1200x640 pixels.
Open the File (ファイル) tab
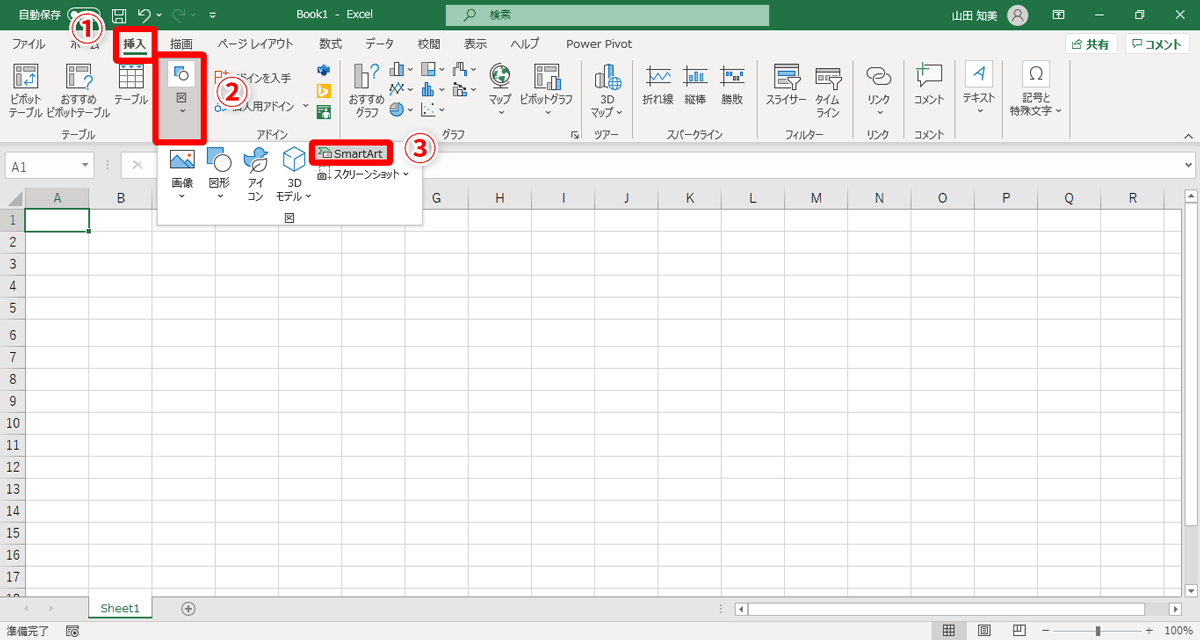click(x=28, y=44)
